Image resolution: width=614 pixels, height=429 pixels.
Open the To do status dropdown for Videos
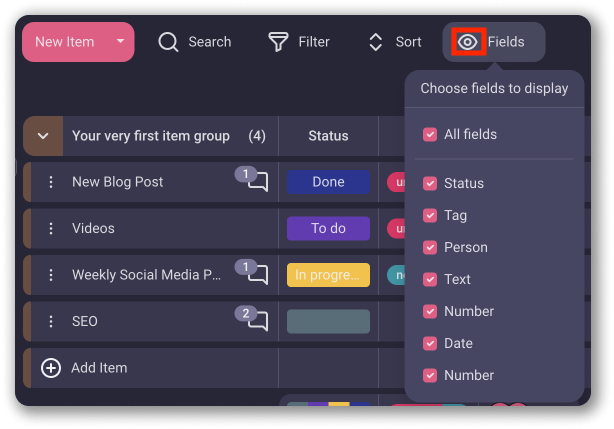point(328,228)
